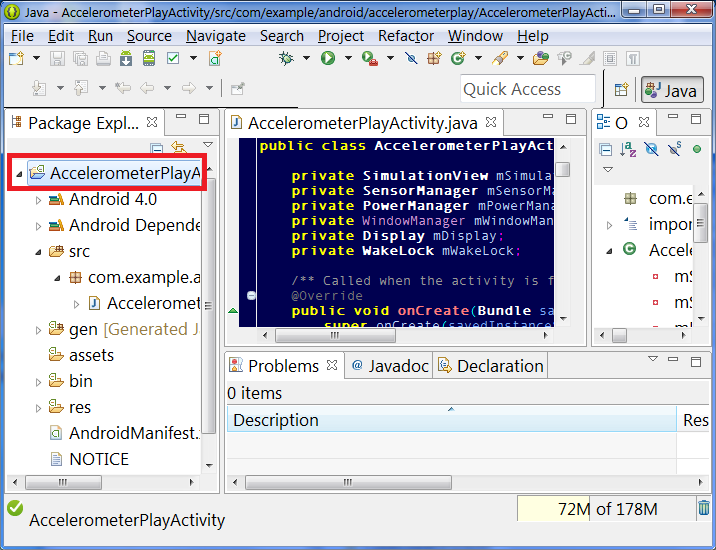716x550 pixels.
Task: Click Run External Tools toolbox icon
Action: click(369, 58)
